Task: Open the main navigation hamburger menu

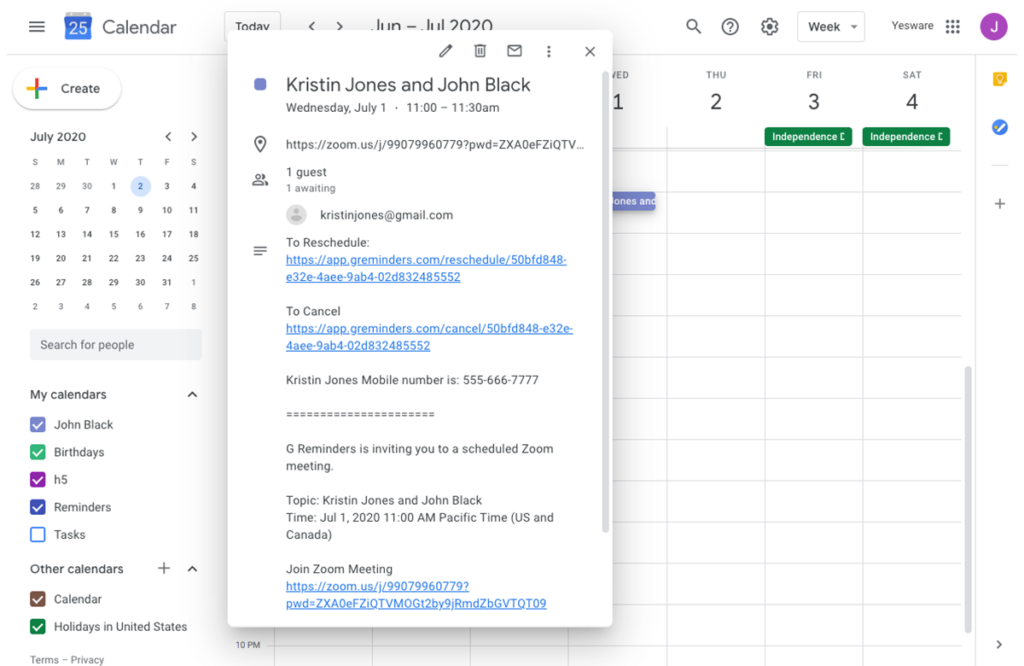Action: (36, 26)
